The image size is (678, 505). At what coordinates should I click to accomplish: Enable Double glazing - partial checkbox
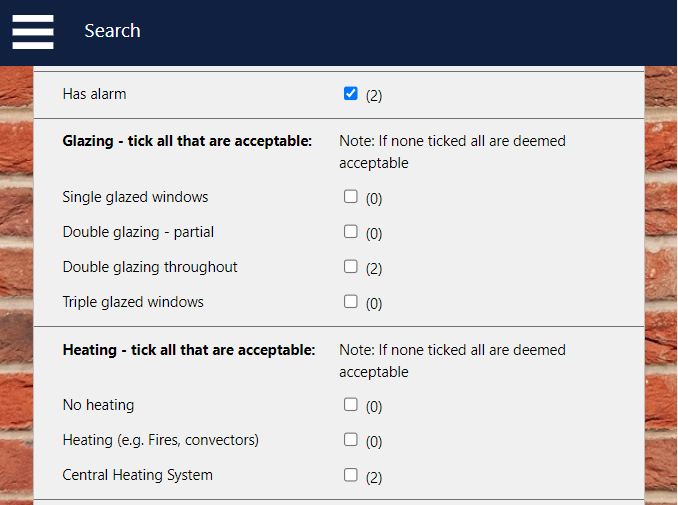tap(350, 232)
